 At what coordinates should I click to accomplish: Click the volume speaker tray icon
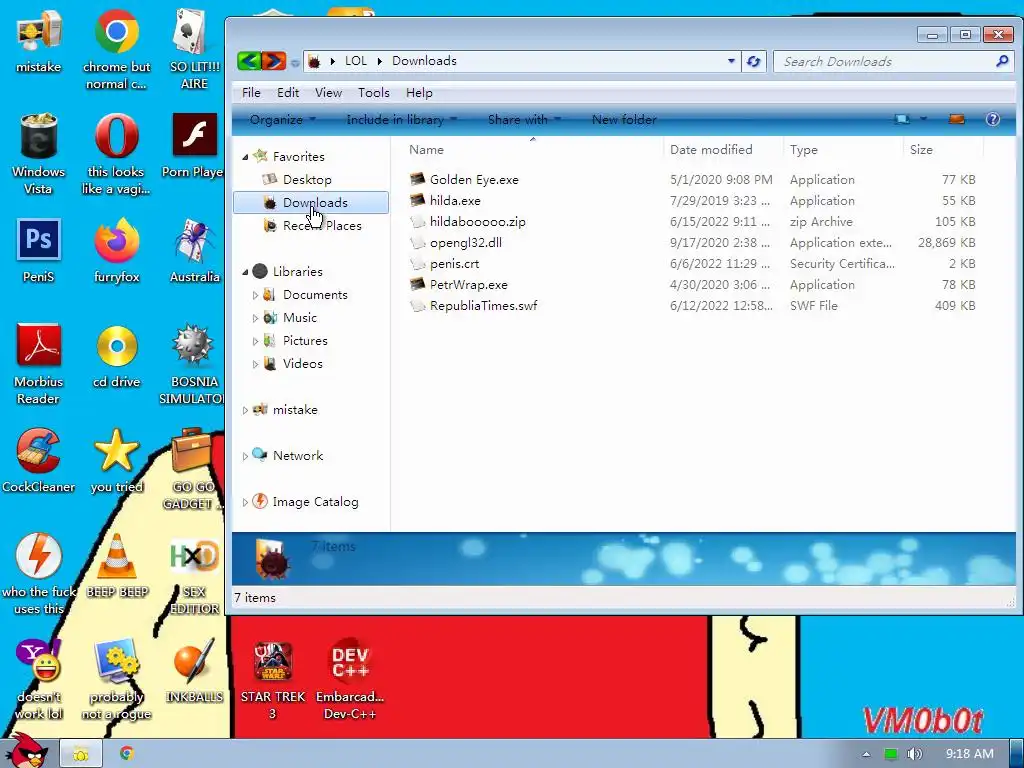click(x=914, y=754)
